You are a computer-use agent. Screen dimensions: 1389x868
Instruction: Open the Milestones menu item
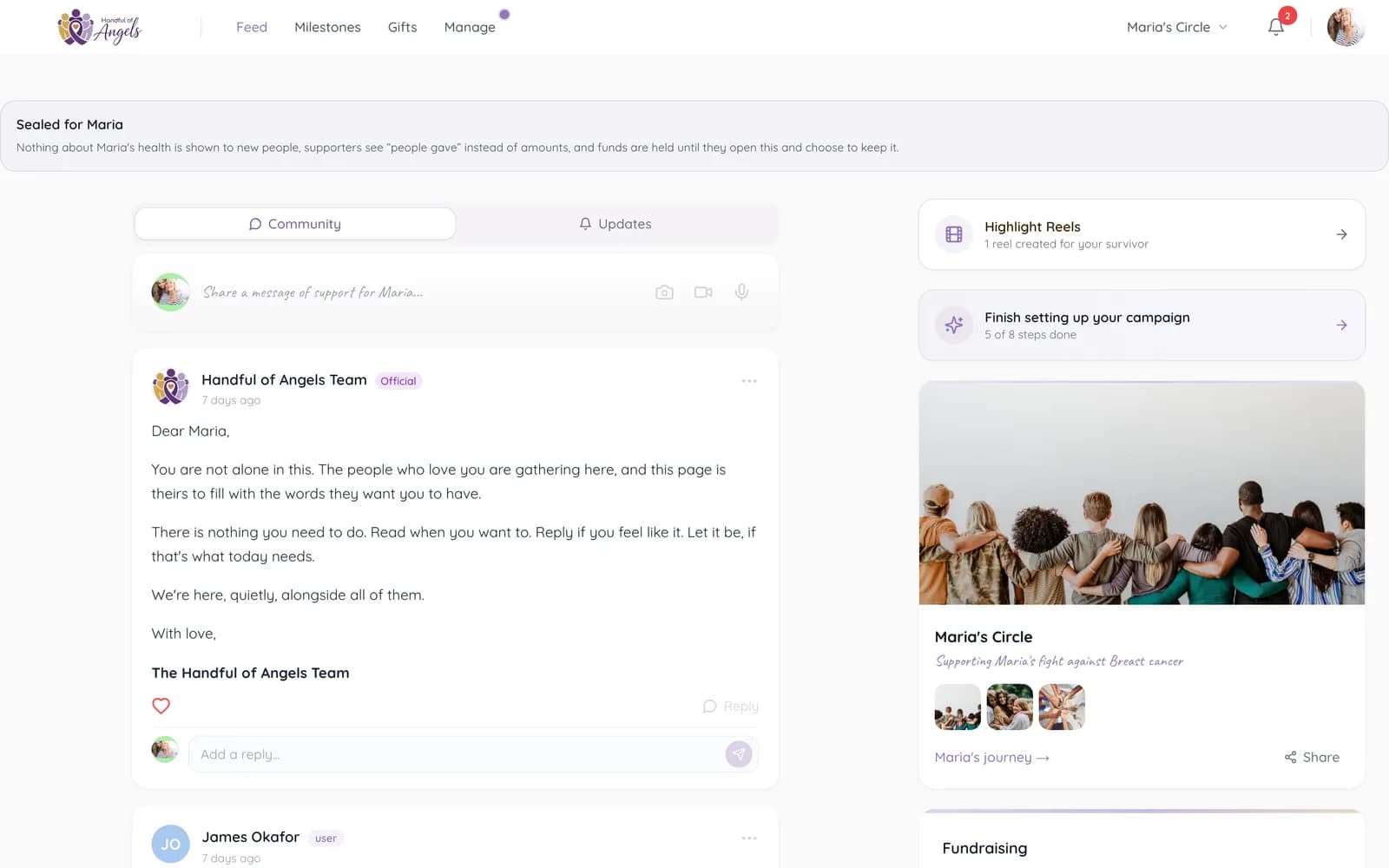click(327, 27)
